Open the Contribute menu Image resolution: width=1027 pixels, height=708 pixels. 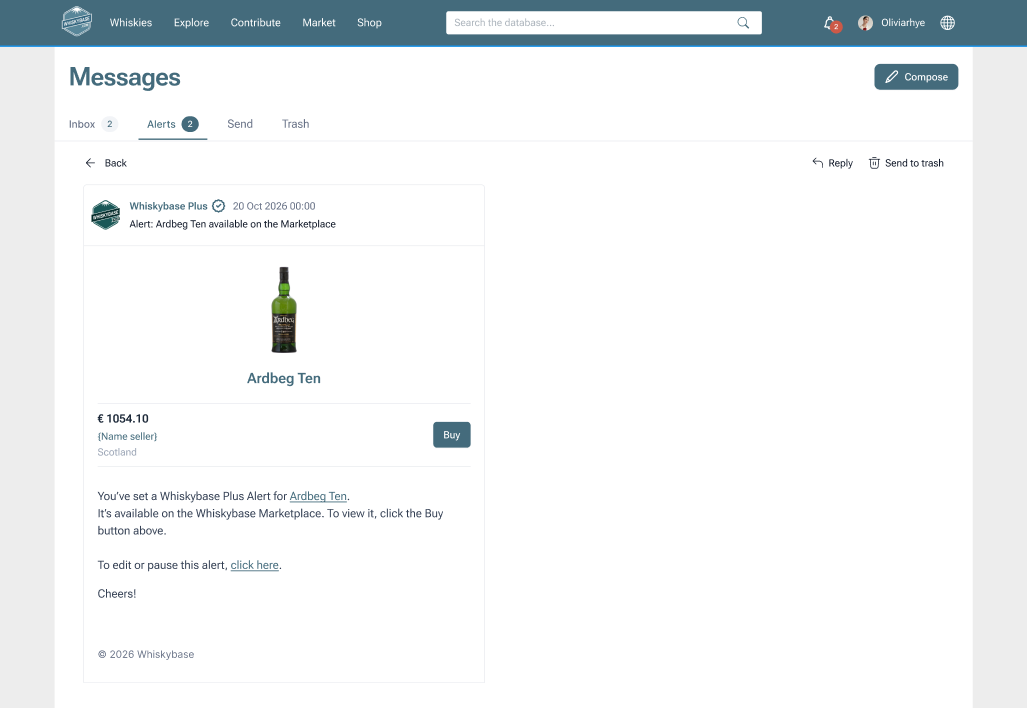click(255, 22)
